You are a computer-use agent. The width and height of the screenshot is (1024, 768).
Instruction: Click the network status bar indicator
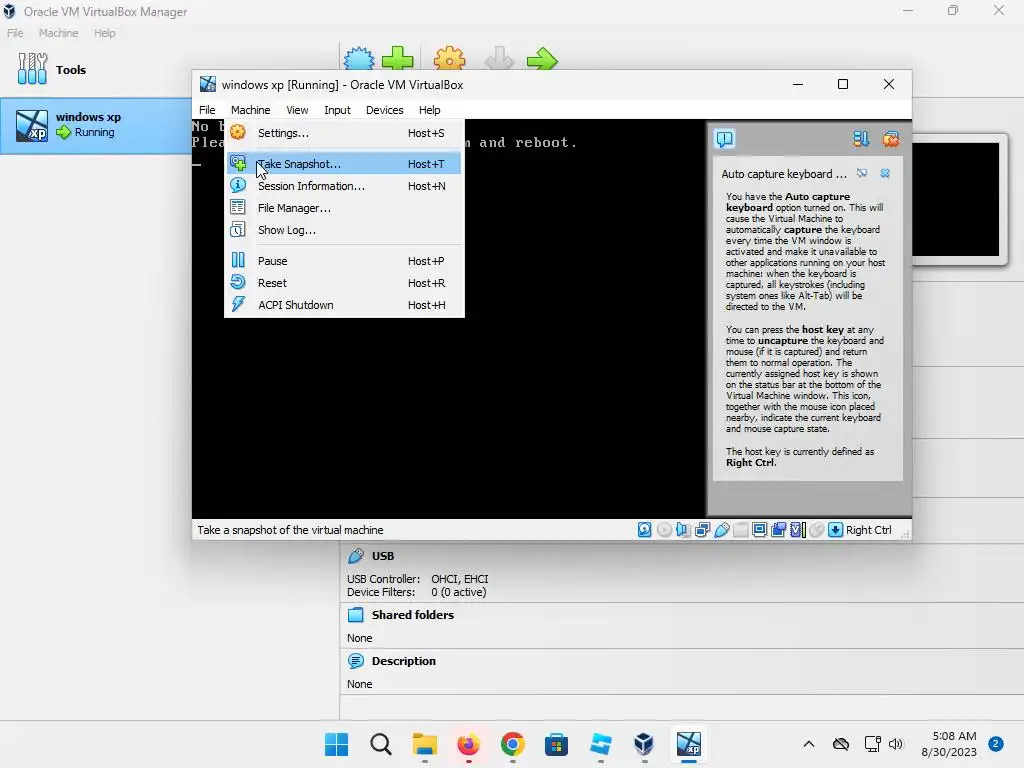tap(702, 530)
